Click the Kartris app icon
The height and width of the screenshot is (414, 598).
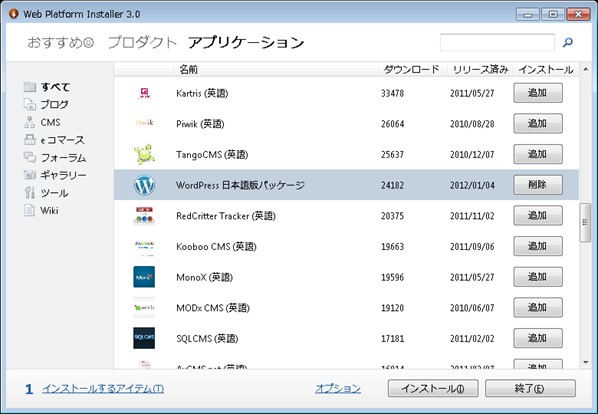pos(144,93)
